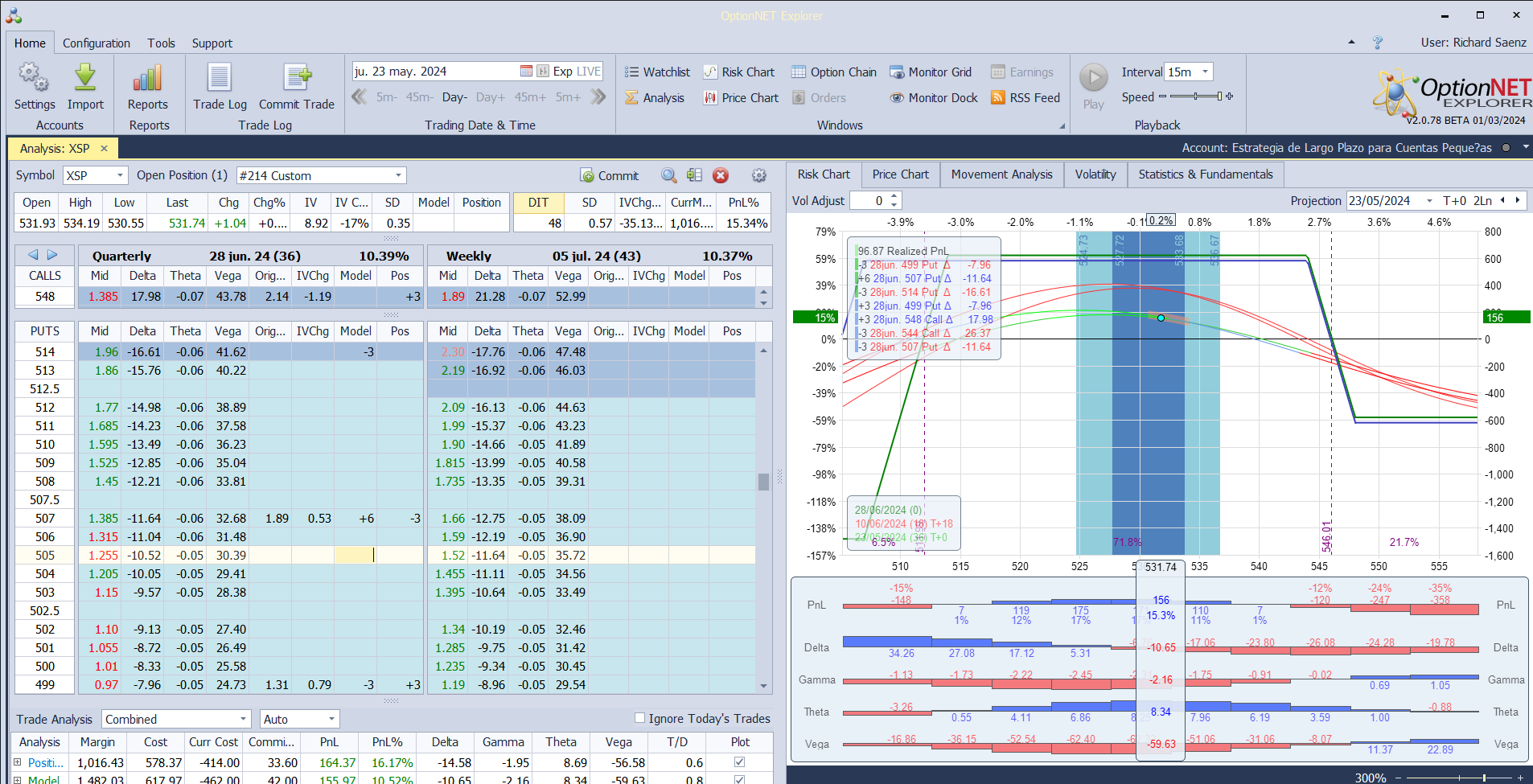1533x784 pixels.
Task: Adjust the chart zoom slider at 300%
Action: tap(1484, 778)
